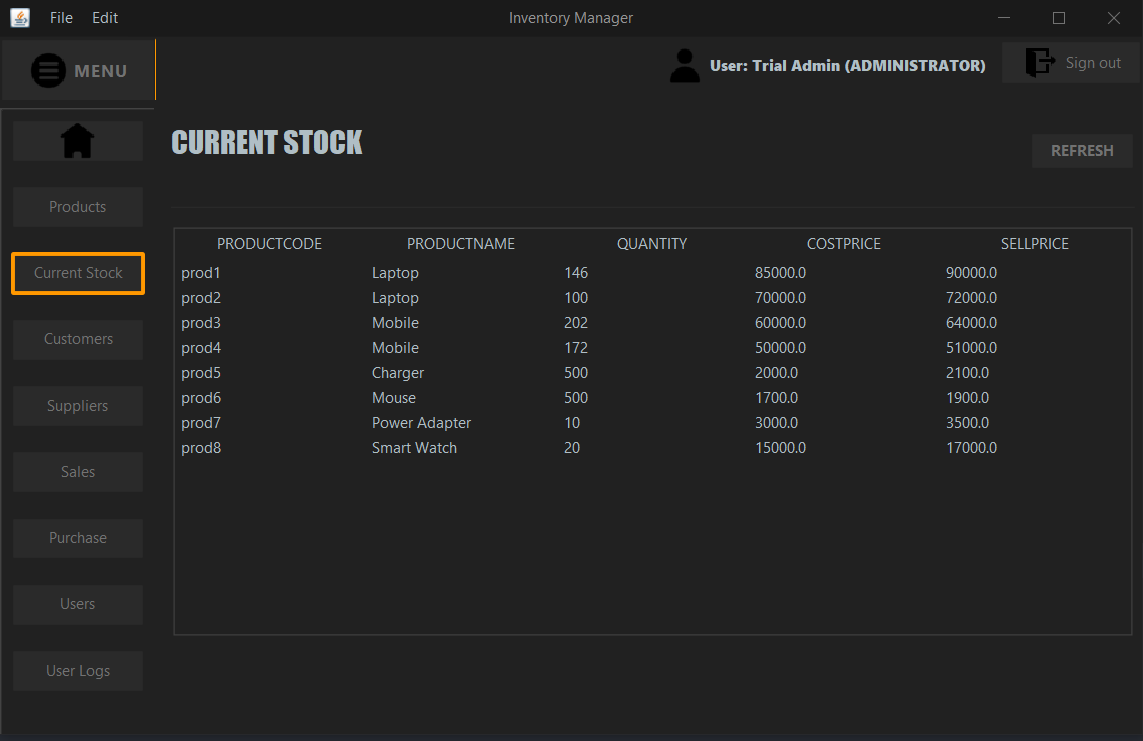Click sell price 1900.0 cell

(x=1034, y=398)
